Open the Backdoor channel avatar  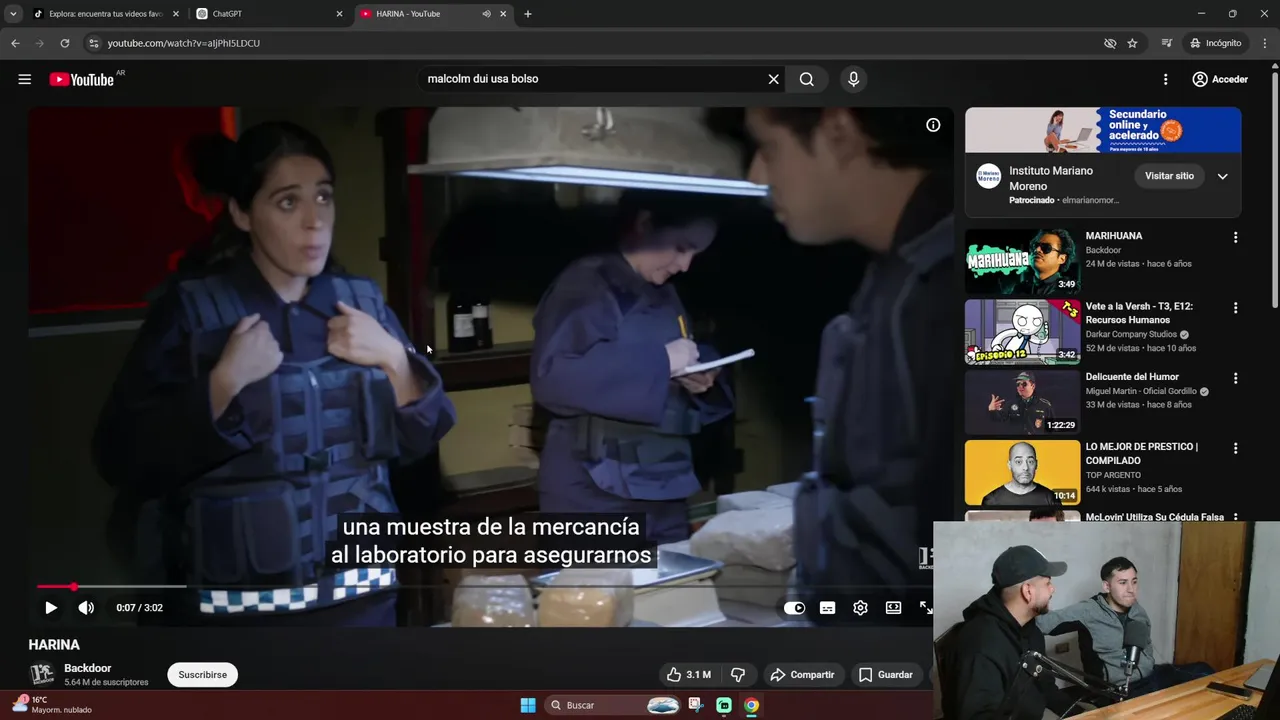tap(42, 674)
